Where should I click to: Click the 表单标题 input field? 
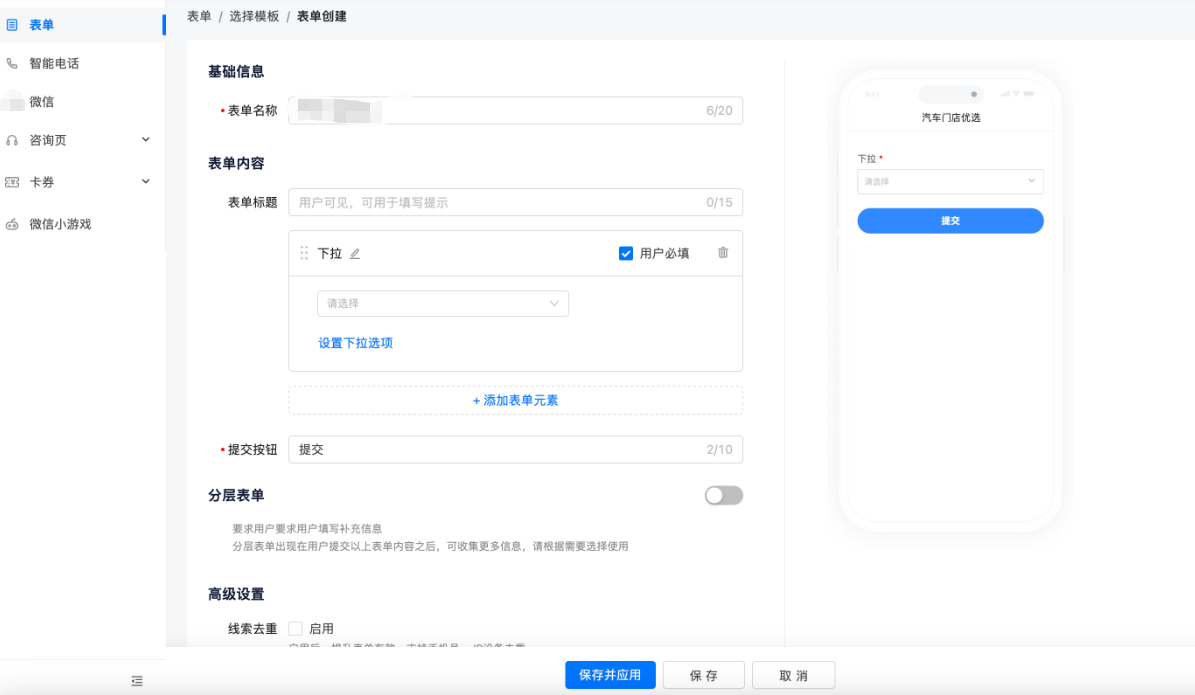click(x=515, y=202)
